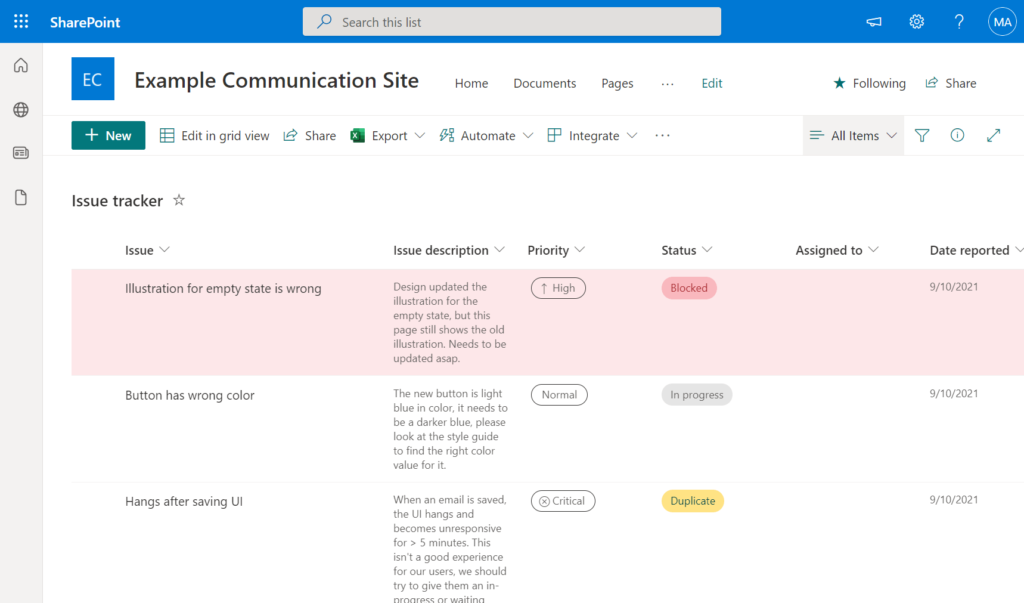Screen dimensions: 1024x603
Task: Go to the Home sidebar icon
Action: coord(21,65)
